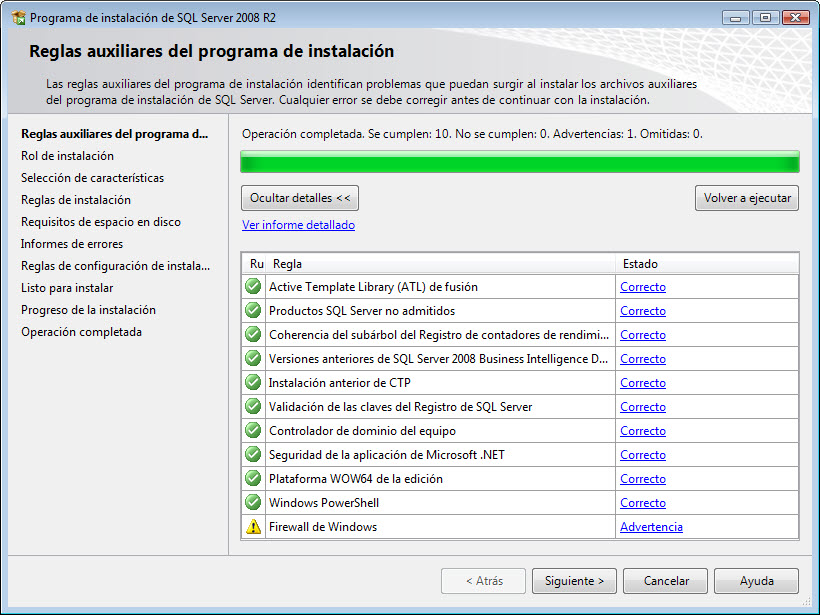
Task: Click the Ru column header
Action: (x=255, y=264)
